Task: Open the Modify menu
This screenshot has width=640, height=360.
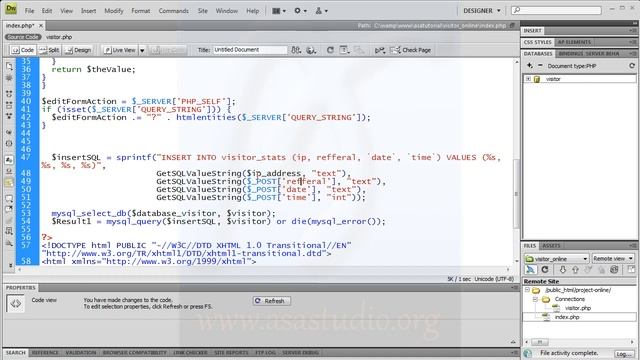Action: point(113,11)
